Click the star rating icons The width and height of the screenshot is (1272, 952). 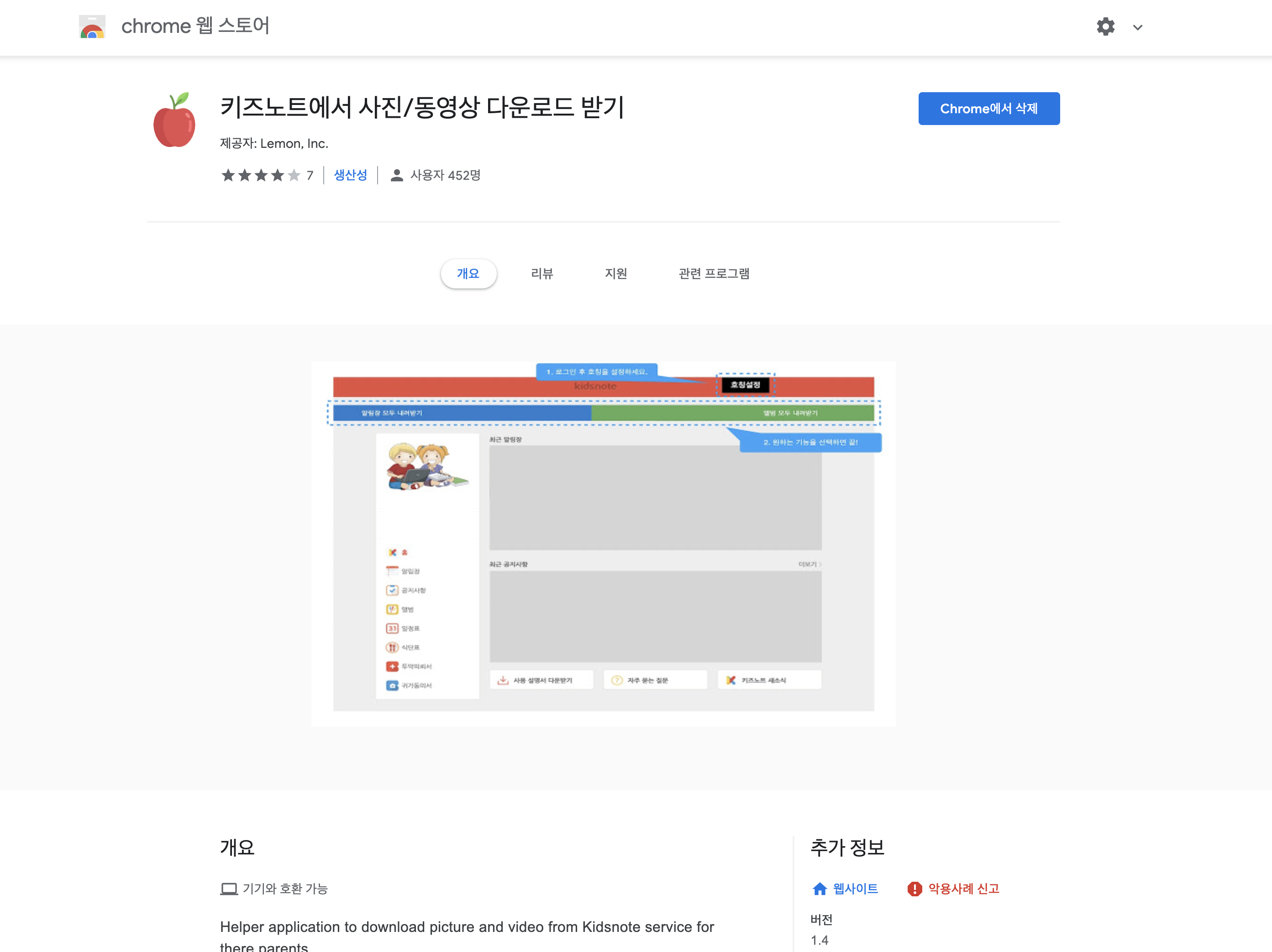261,175
